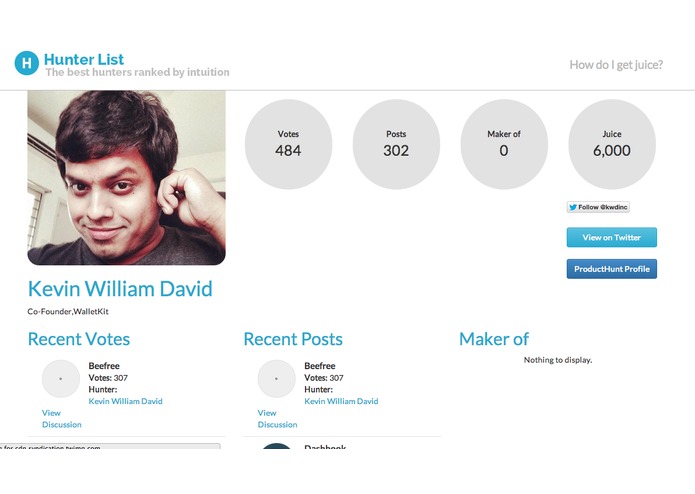Click hunter name link in Recent Votes
The image size is (695, 494).
(x=125, y=401)
